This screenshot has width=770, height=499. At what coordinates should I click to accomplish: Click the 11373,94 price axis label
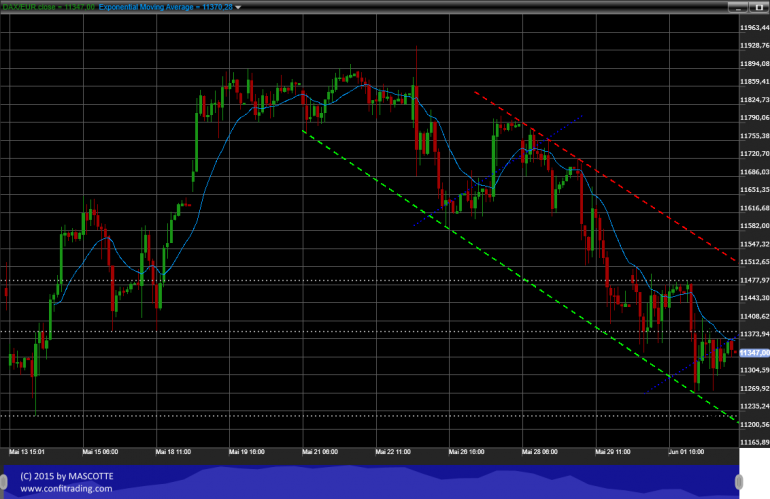(755, 334)
